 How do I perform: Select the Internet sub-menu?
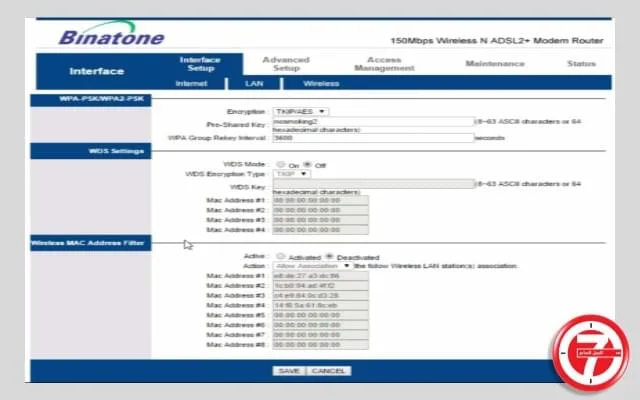191,84
